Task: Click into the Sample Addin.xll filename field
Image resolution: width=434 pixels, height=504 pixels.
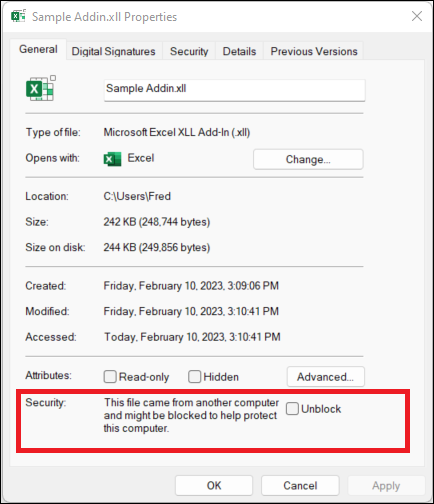Action: point(235,90)
